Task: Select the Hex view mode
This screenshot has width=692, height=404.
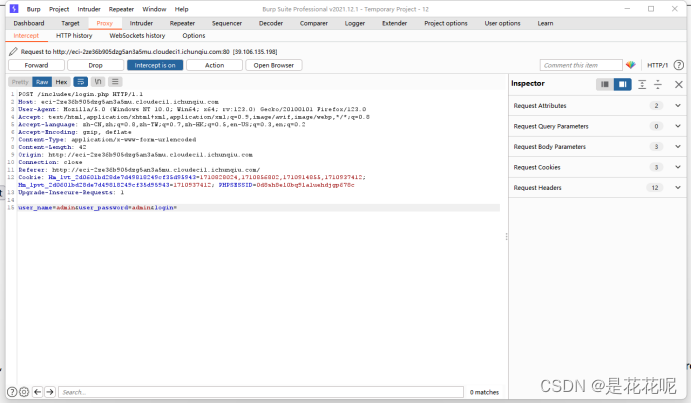Action: [61, 82]
